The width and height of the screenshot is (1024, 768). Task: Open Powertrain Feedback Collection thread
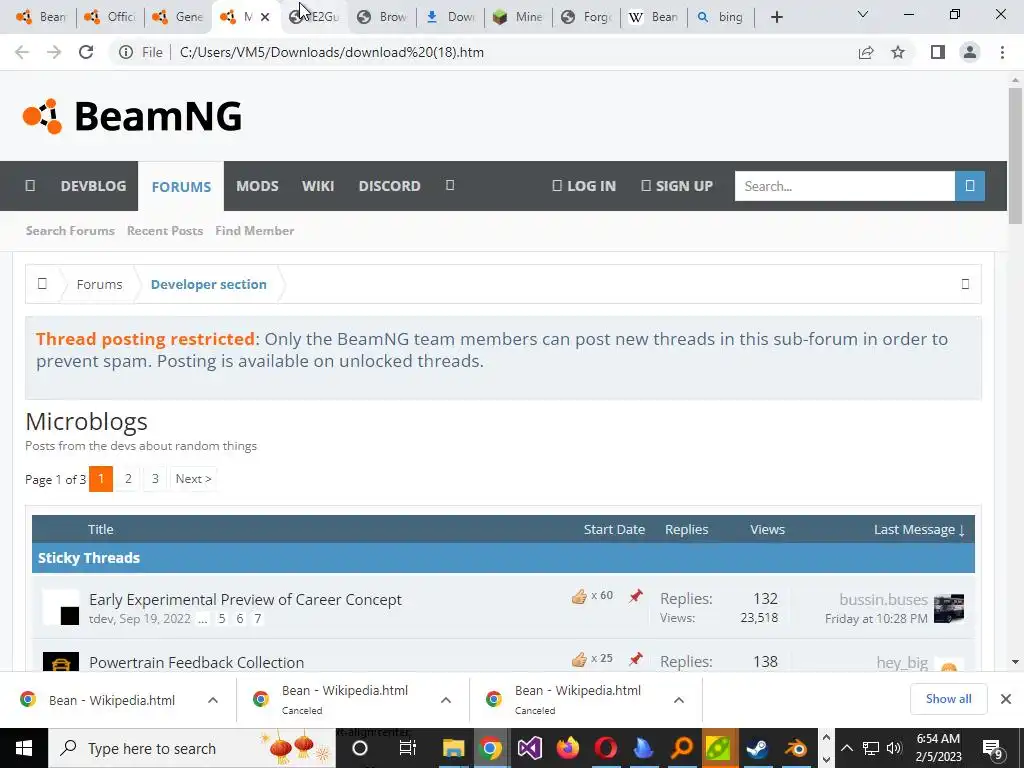[x=197, y=662]
